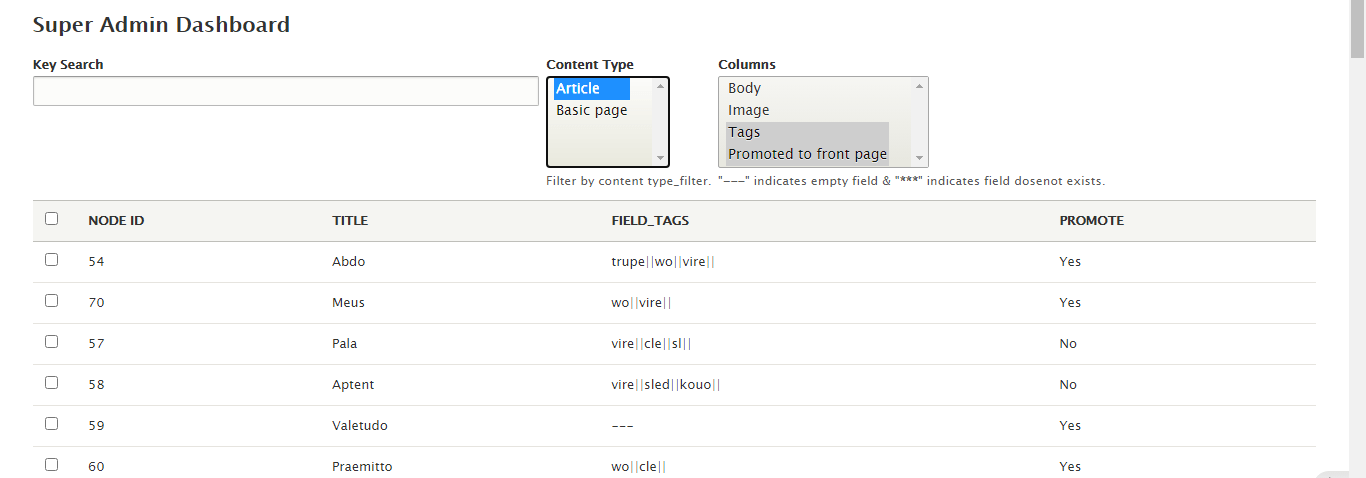Sort by the Node ID column header
Image resolution: width=1366 pixels, height=478 pixels.
(x=116, y=221)
